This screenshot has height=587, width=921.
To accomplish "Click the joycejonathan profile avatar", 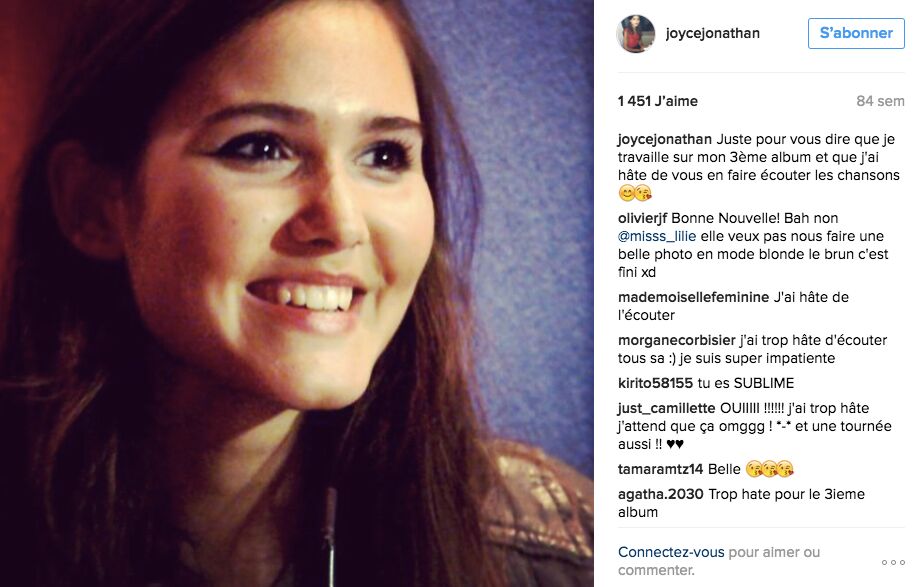I will pos(636,33).
